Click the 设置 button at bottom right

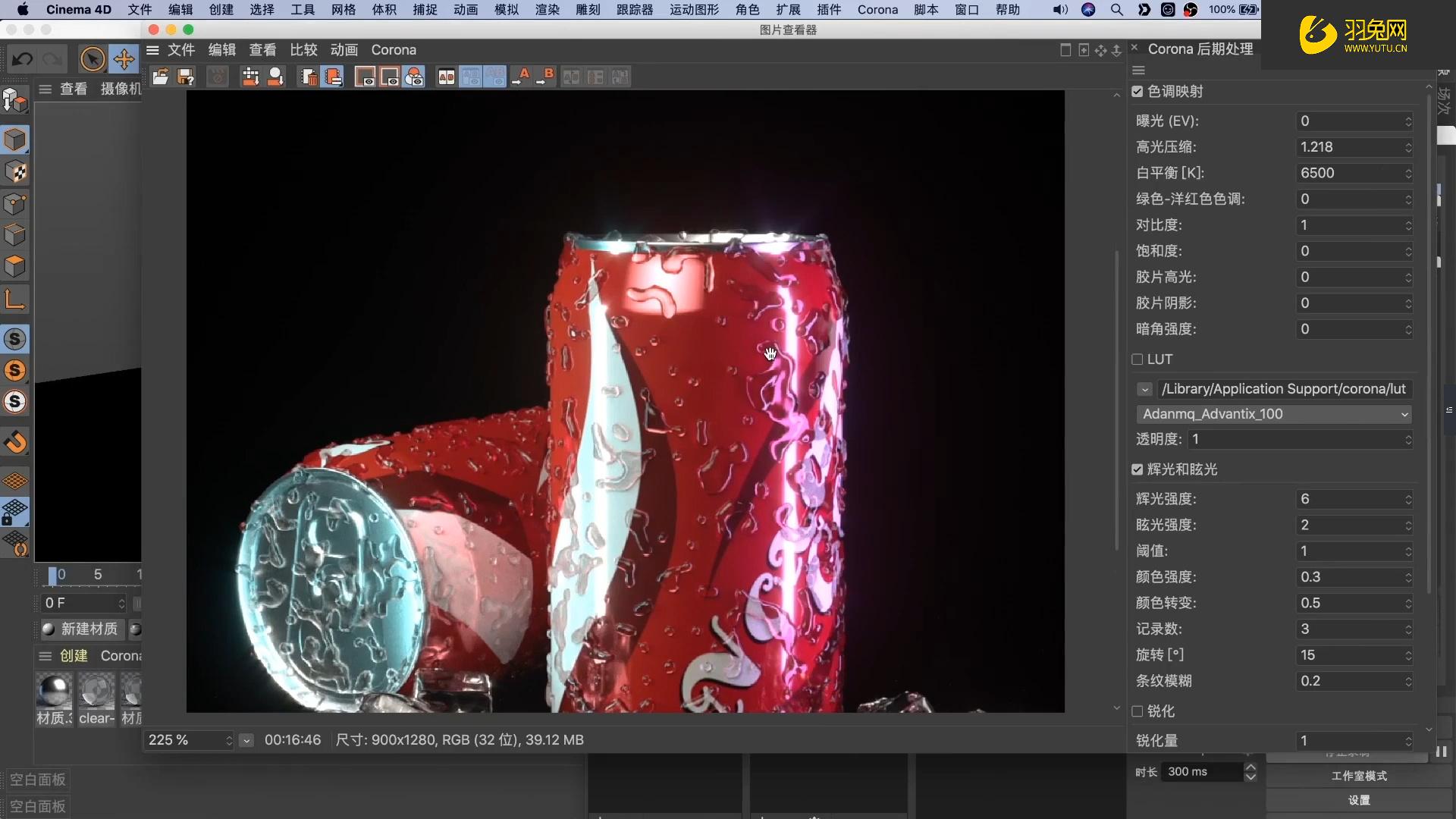(1358, 800)
